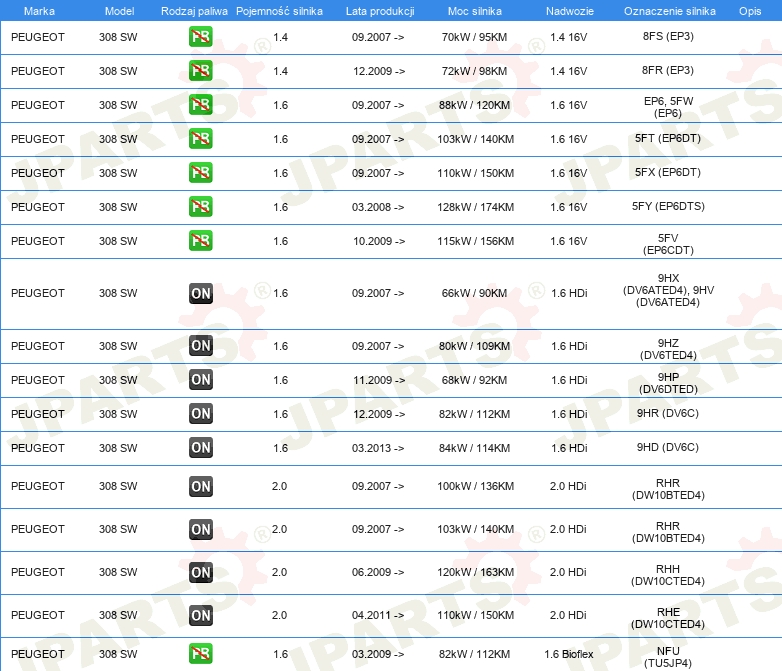
Task: Click the 100kW / 136KM power cell
Action: (x=475, y=486)
